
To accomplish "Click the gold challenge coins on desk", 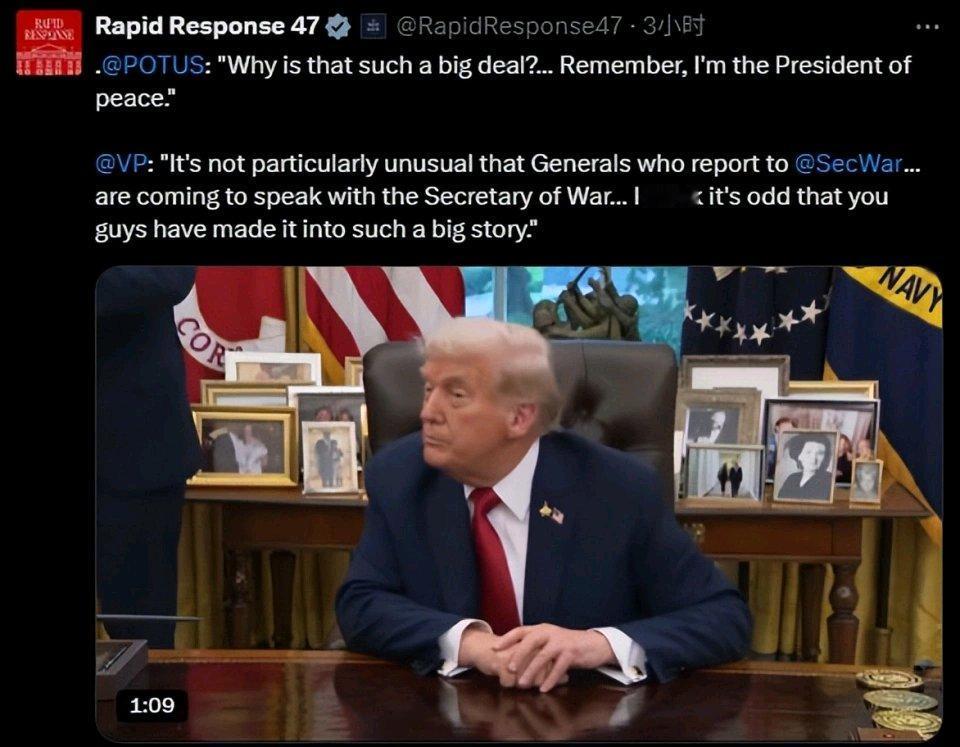I will [898, 702].
